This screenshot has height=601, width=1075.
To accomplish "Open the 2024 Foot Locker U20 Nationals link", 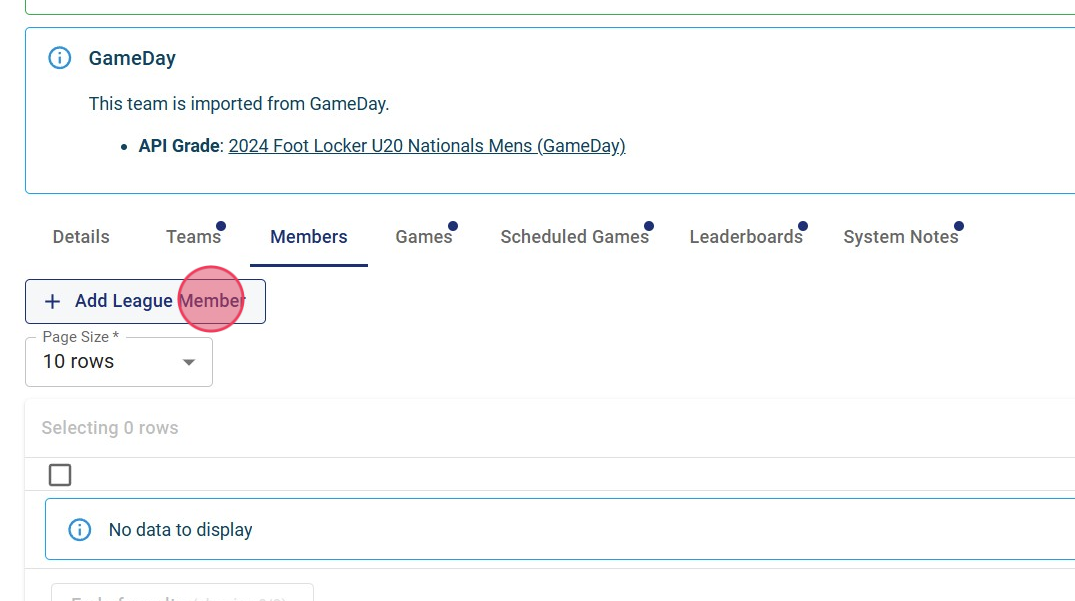I will [427, 146].
